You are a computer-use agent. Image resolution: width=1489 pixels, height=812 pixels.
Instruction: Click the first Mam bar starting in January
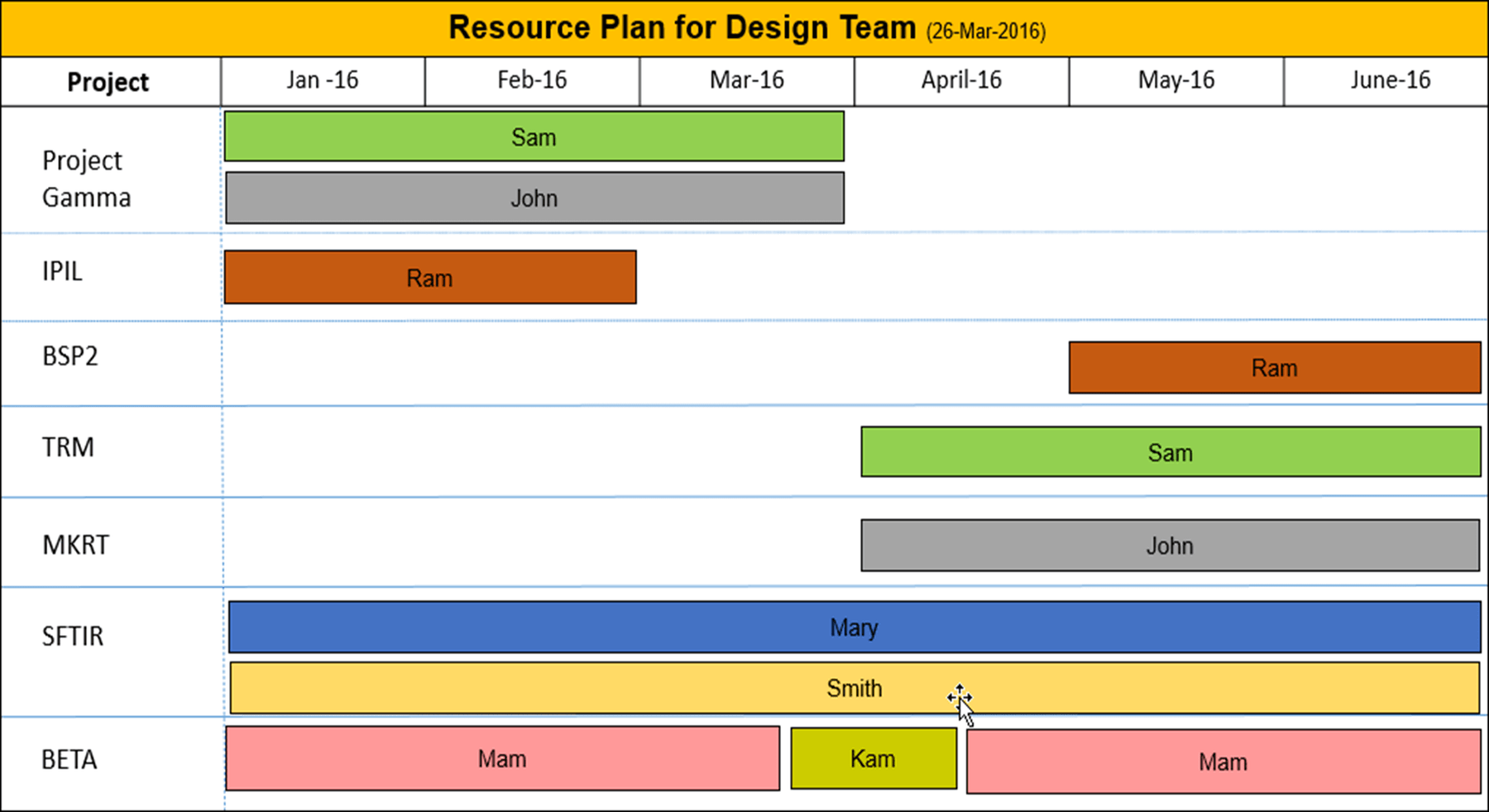click(502, 759)
